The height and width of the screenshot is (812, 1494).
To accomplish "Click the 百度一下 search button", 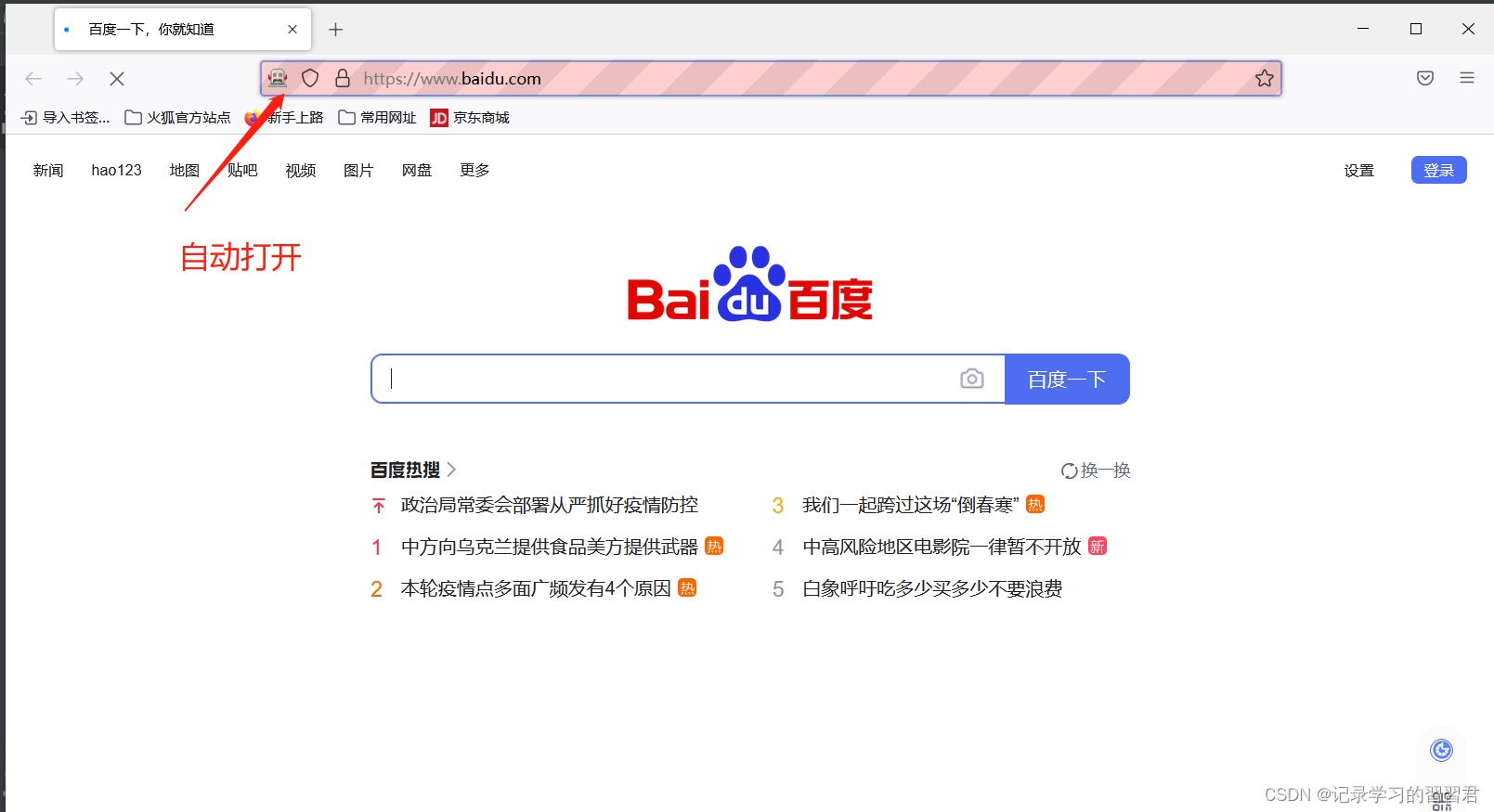I will click(x=1067, y=379).
